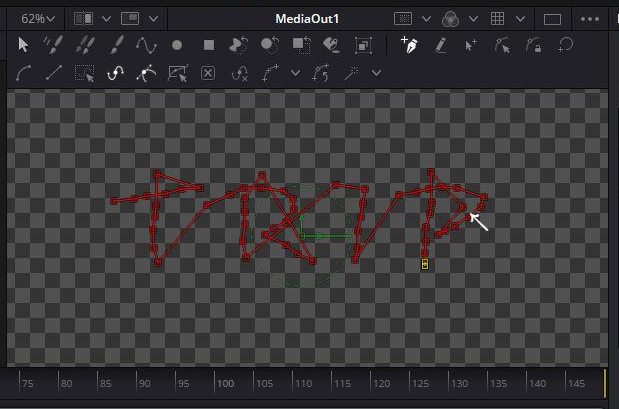The image size is (619, 409).
Task: Click the Publish points icon
Action: (270, 73)
